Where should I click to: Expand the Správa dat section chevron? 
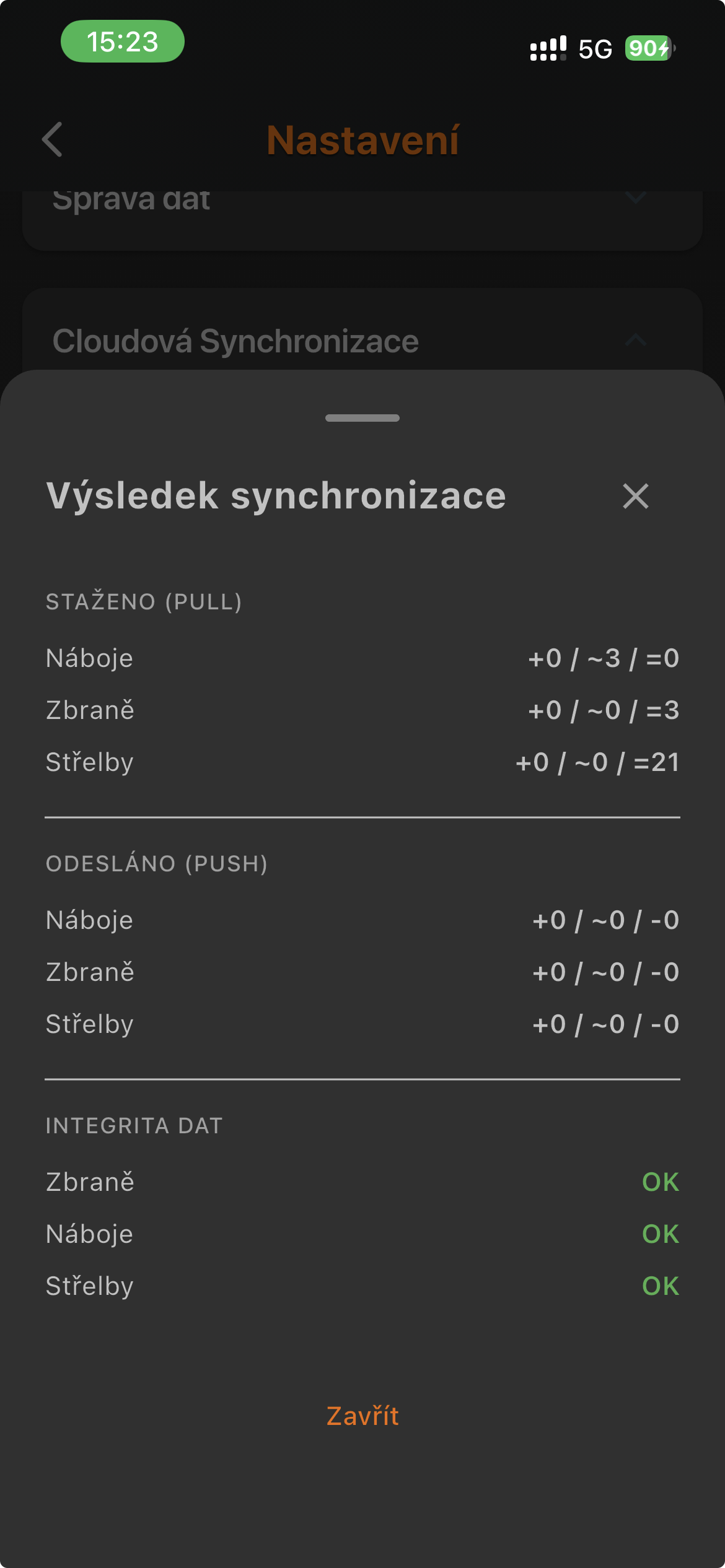point(635,198)
